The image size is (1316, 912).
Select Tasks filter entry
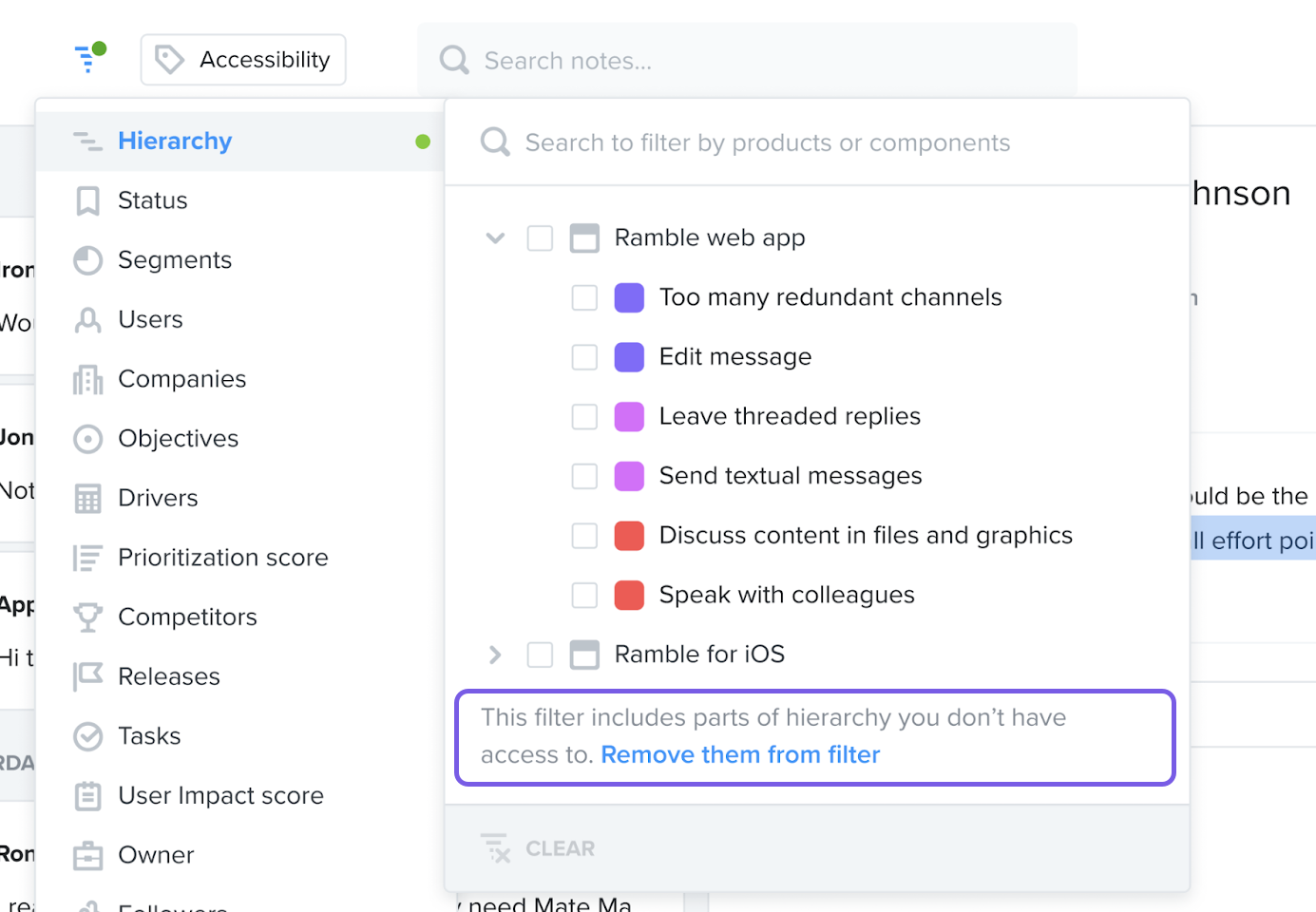pos(240,736)
